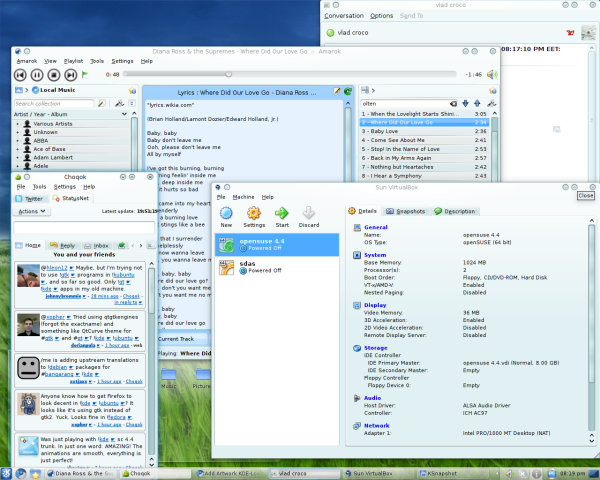Clear the playlist search field text
Viewport: 600px width, 480px height.
(453, 103)
